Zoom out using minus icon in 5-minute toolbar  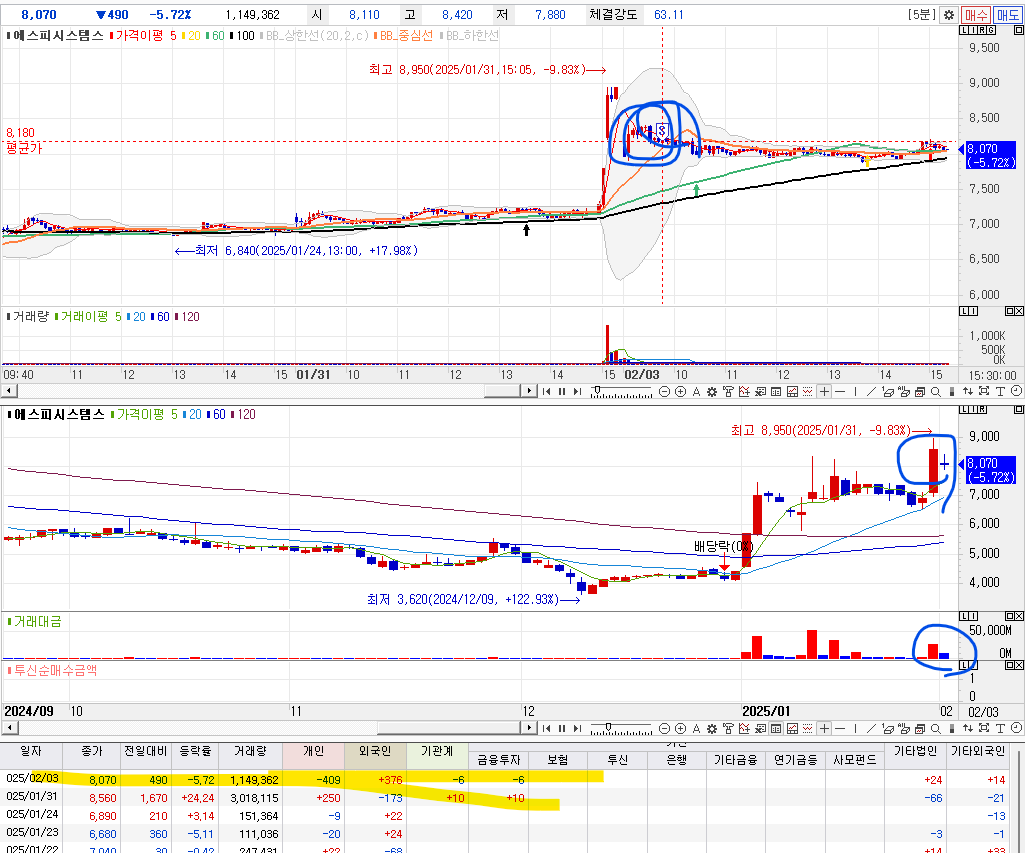click(x=664, y=392)
